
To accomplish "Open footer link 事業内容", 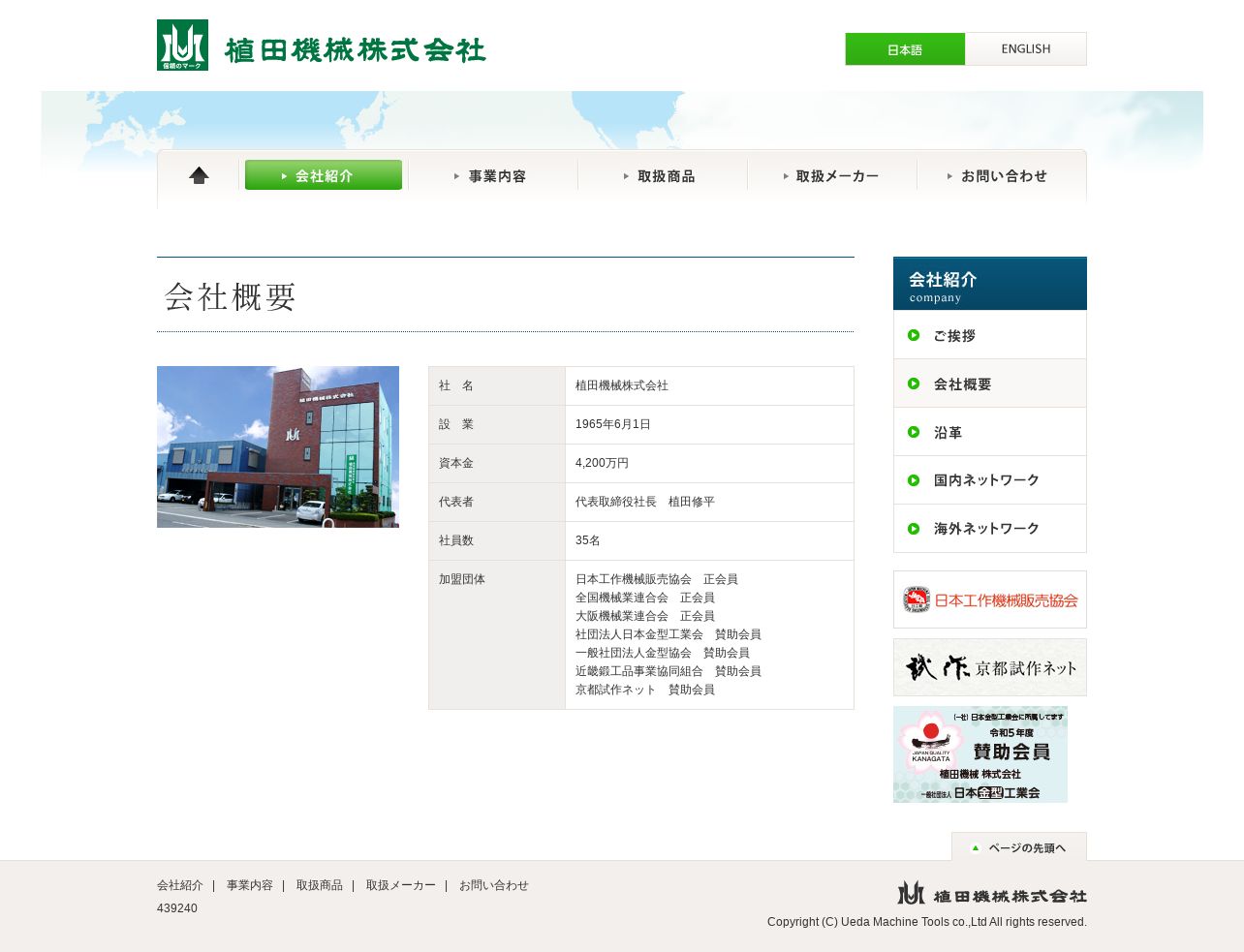I will [250, 885].
